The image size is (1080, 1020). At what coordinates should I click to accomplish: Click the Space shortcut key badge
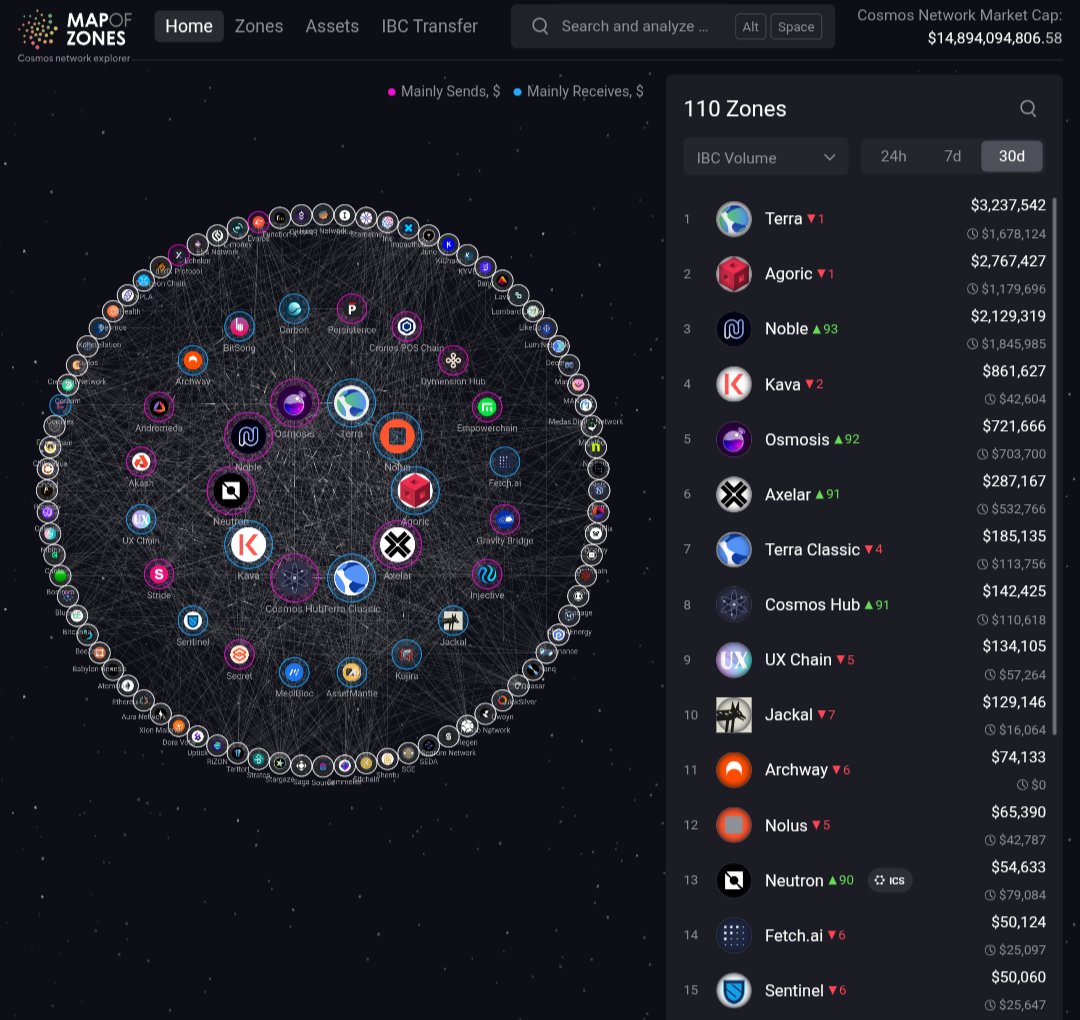tap(796, 27)
